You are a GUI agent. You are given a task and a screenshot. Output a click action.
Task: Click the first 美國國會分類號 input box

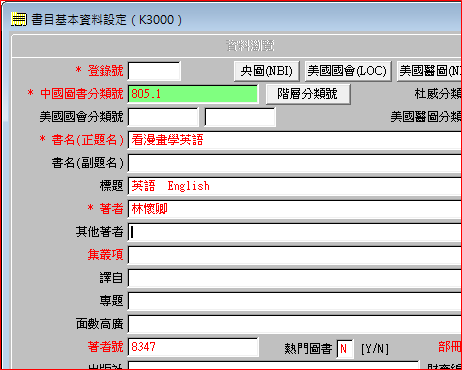point(163,117)
